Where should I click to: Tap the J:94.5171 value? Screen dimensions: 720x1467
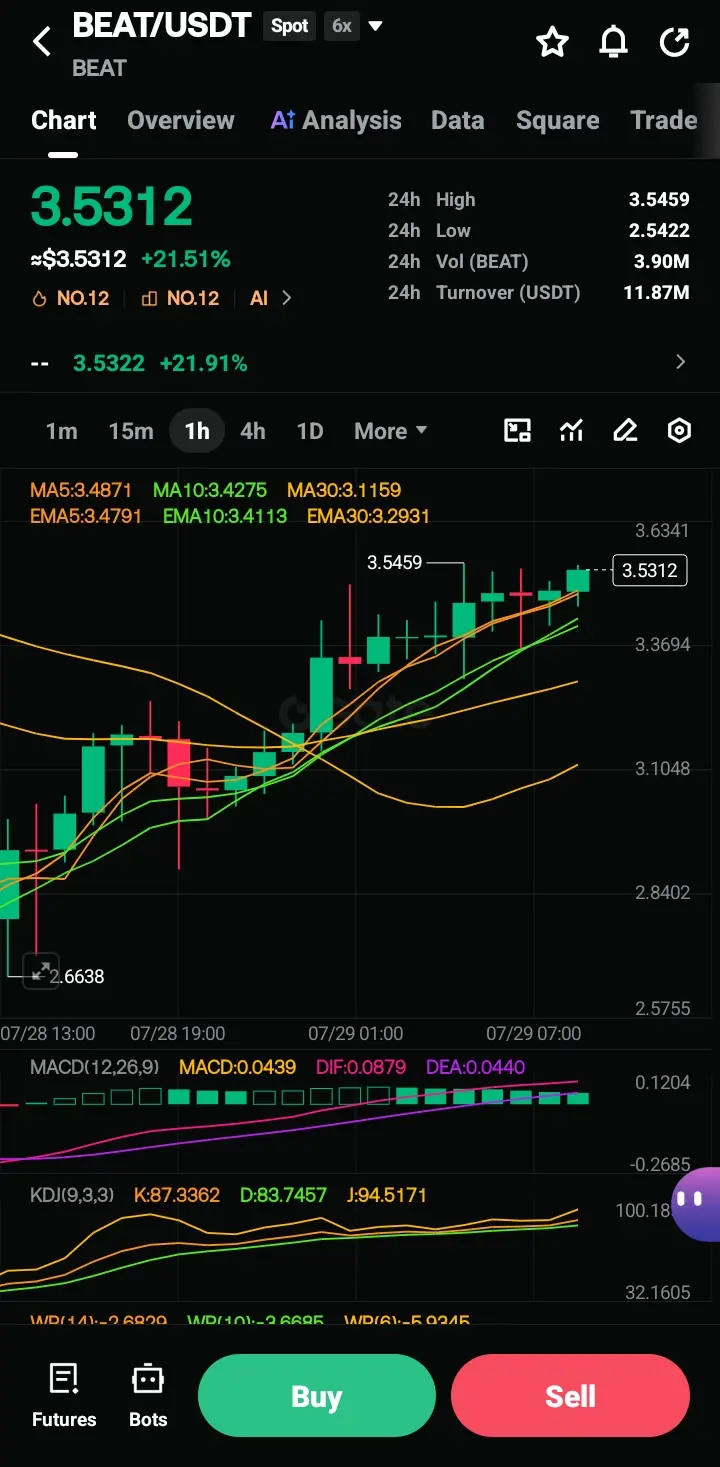386,1195
